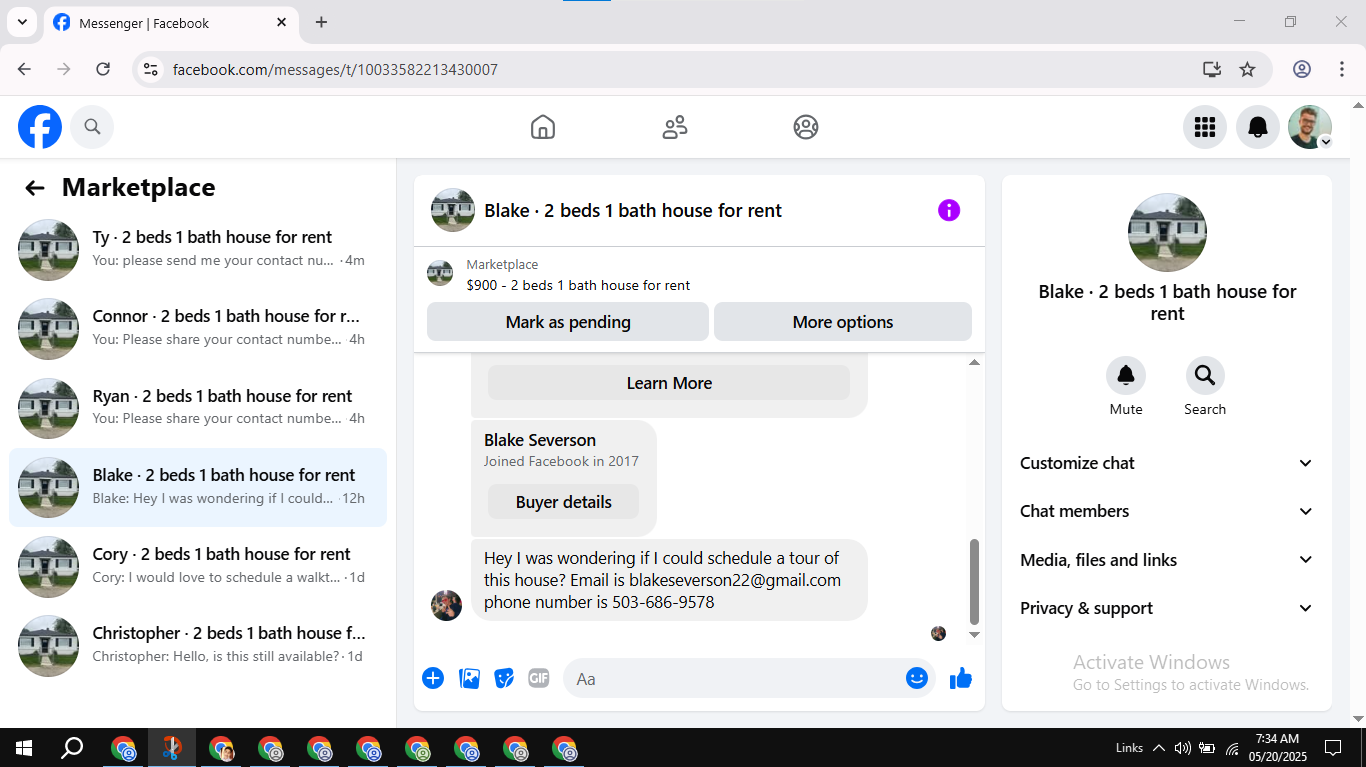The width and height of the screenshot is (1366, 767).
Task: Open the tab search dropdown arrow
Action: pos(22,22)
